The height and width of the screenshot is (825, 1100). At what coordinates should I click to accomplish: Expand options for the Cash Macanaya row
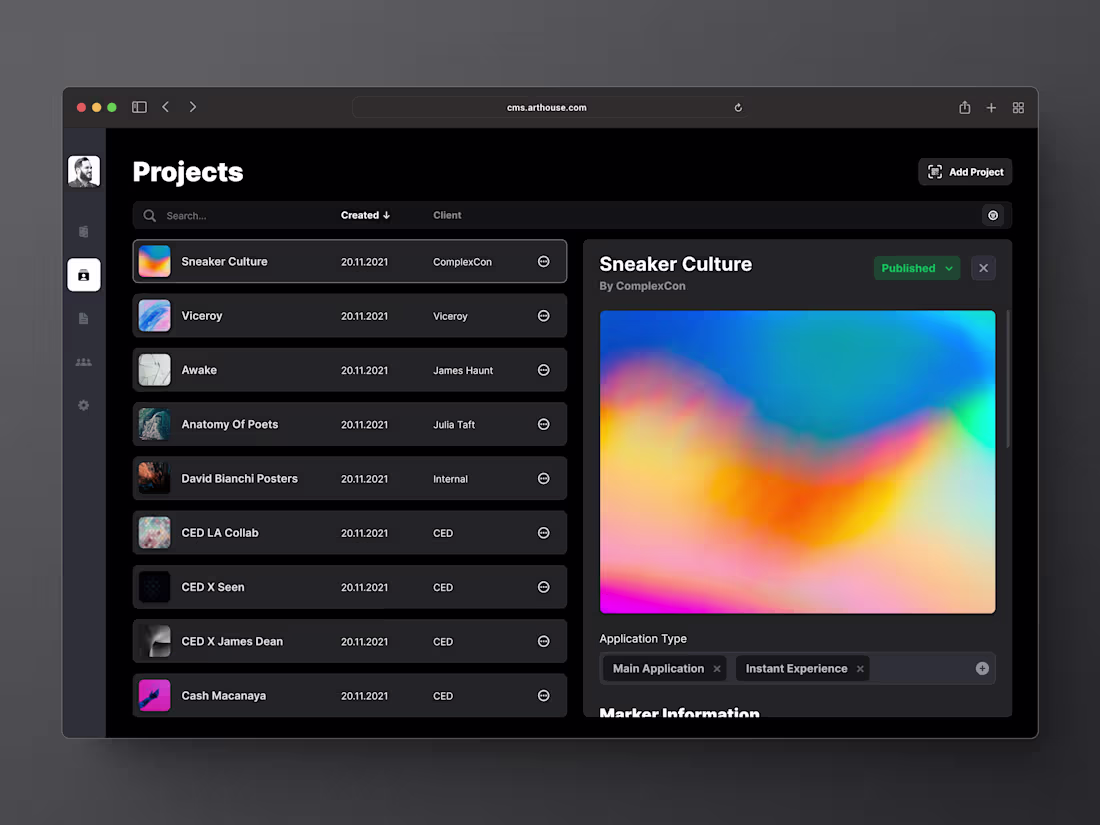click(543, 695)
